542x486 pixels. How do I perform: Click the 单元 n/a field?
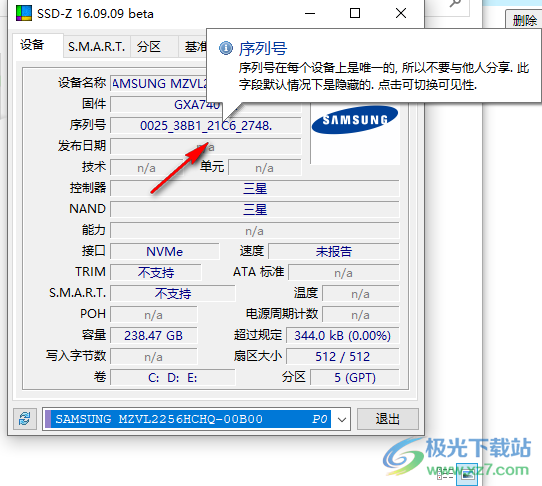coord(265,168)
